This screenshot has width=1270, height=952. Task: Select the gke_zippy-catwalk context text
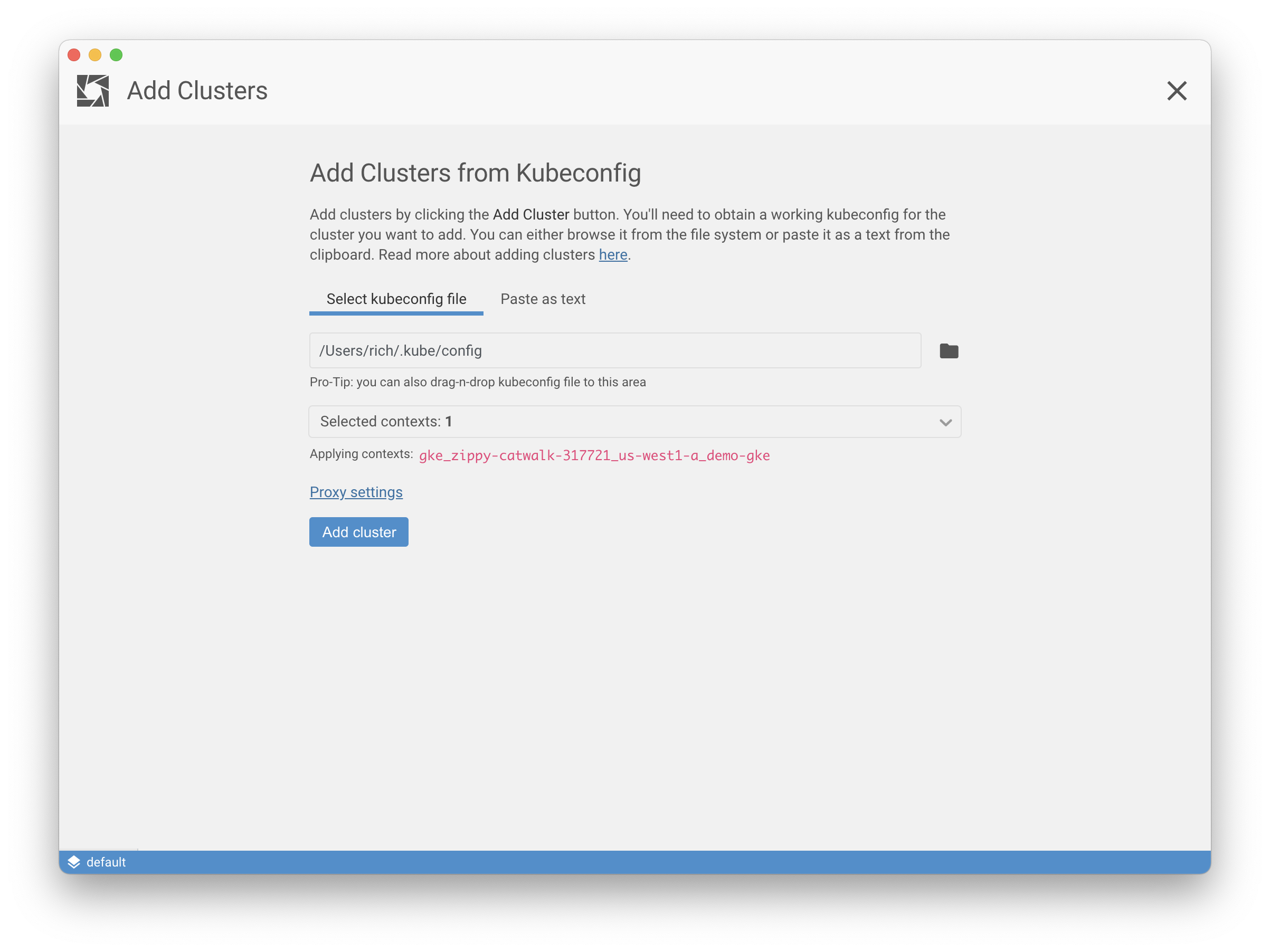coord(594,455)
